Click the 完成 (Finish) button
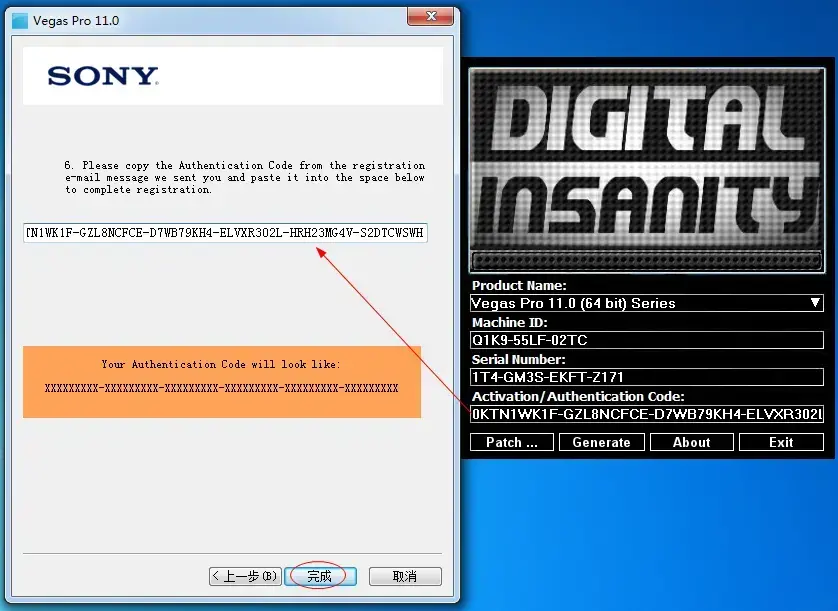The width and height of the screenshot is (838, 611). pyautogui.click(x=320, y=576)
